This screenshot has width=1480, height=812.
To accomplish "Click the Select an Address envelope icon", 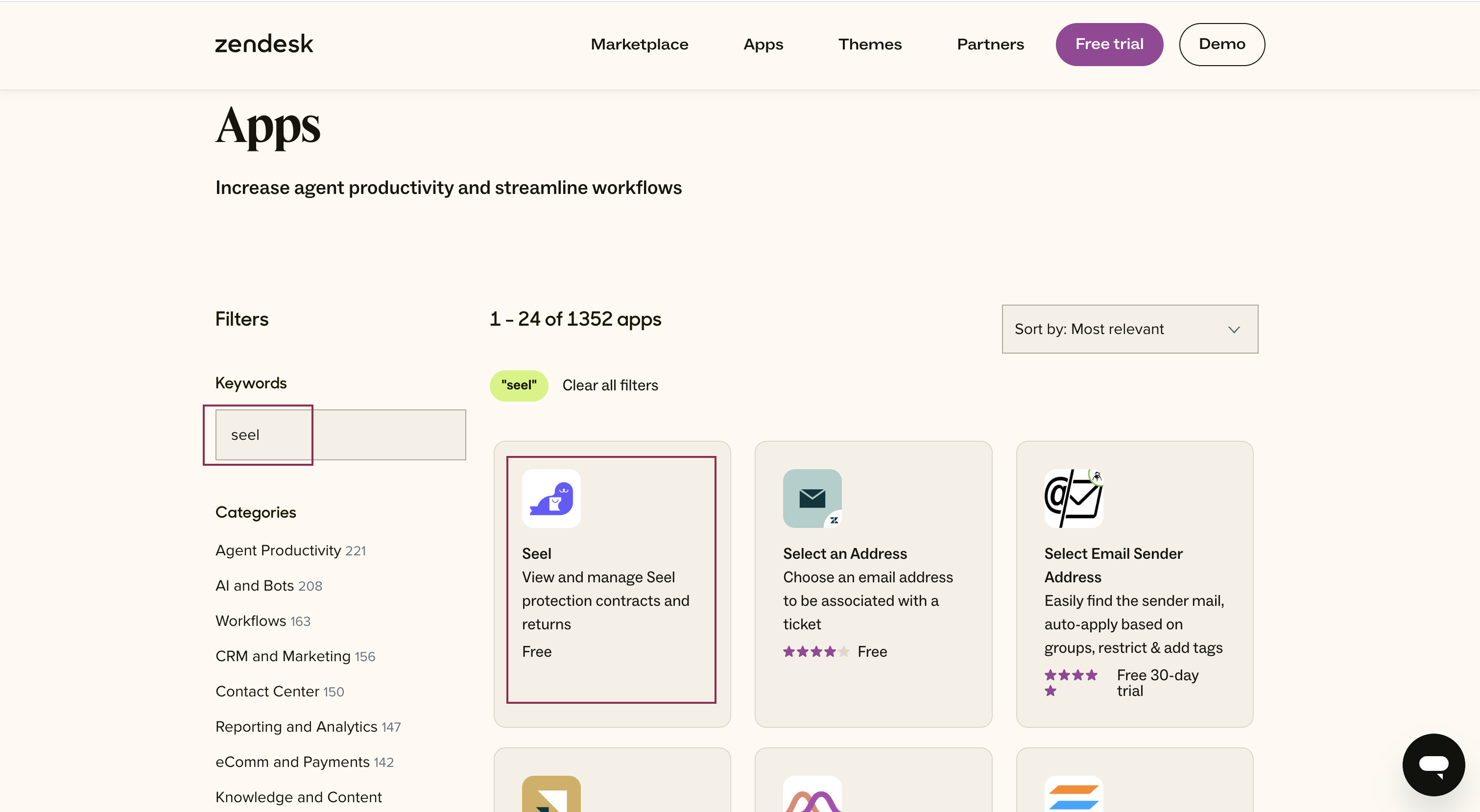I will tap(812, 498).
